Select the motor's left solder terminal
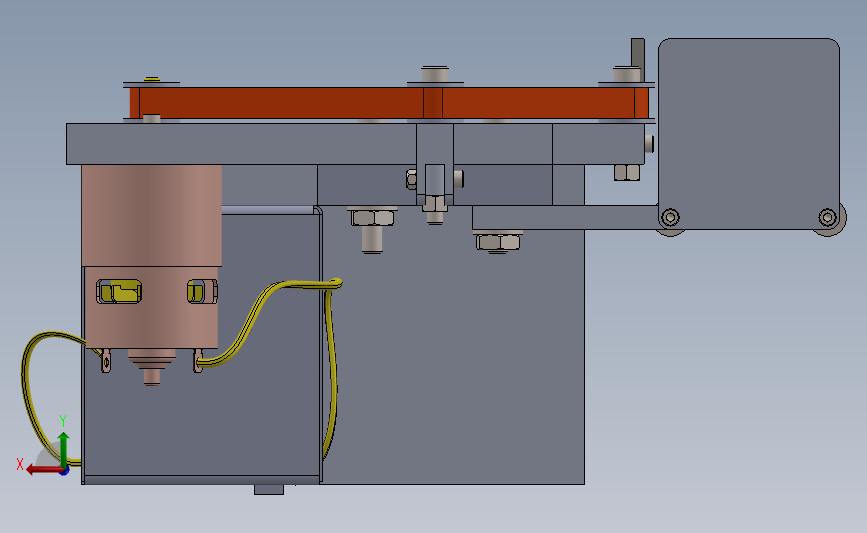 106,361
